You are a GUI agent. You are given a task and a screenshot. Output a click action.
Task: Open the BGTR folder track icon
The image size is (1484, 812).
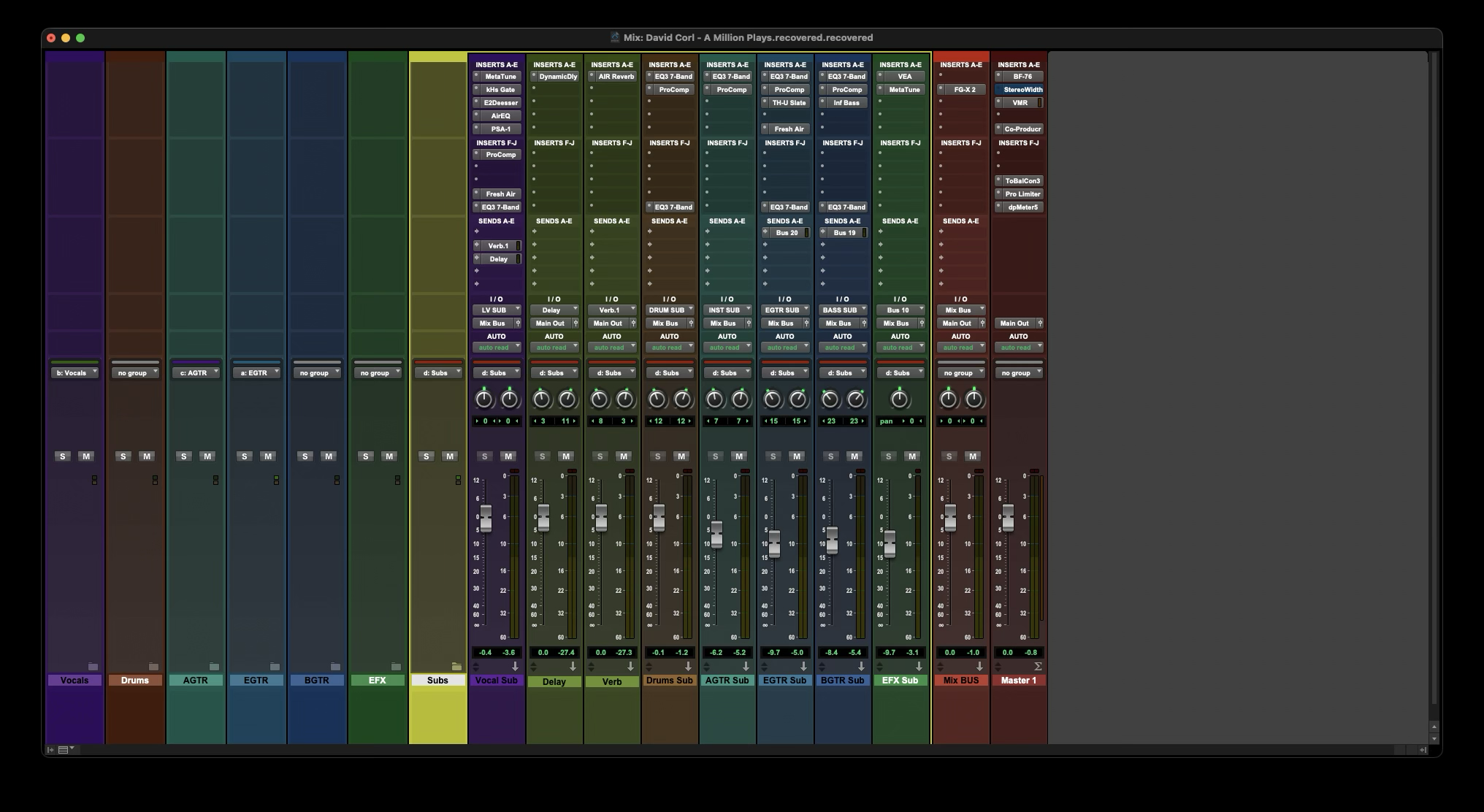click(x=335, y=667)
